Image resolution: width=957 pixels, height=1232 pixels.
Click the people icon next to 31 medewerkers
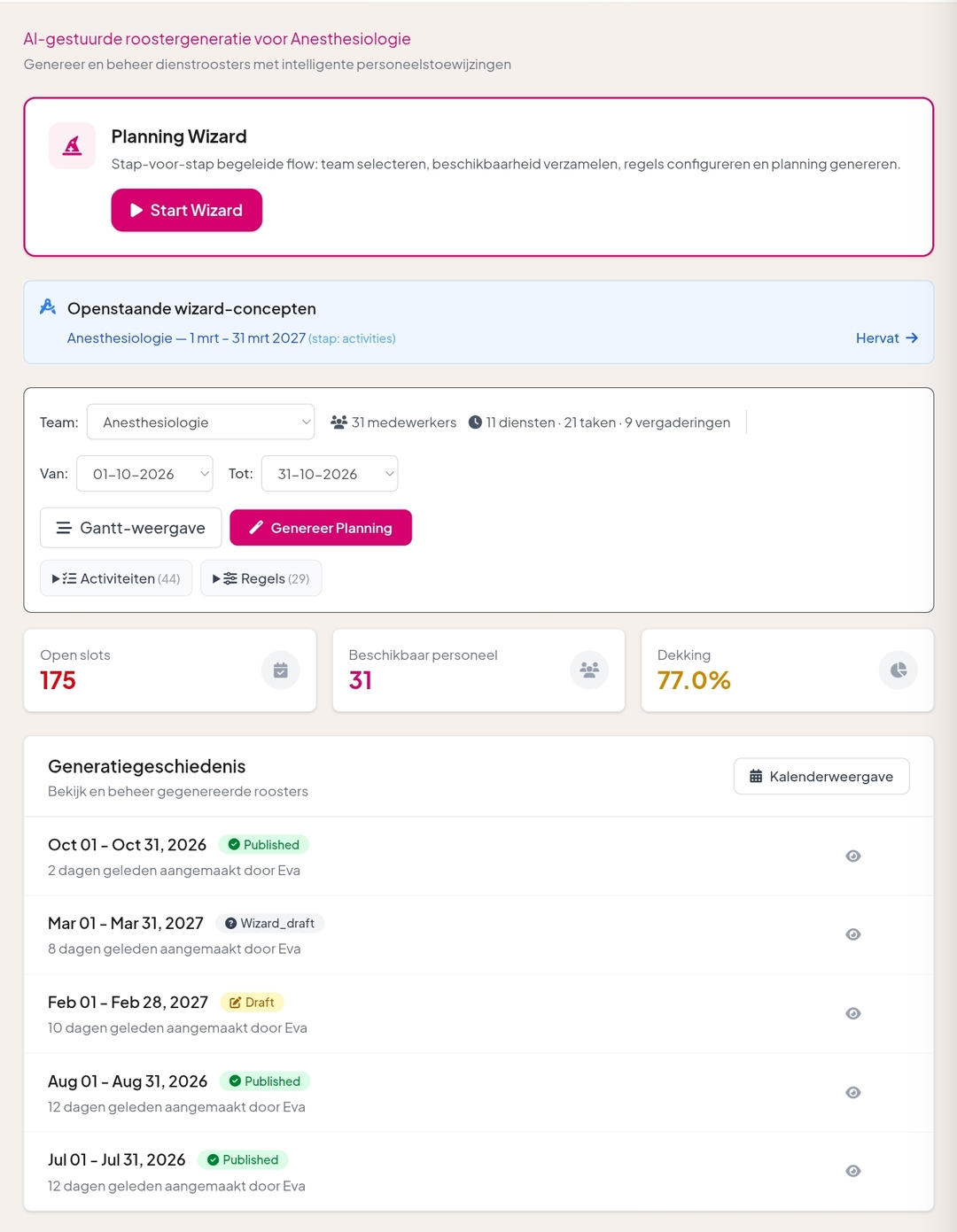tap(338, 422)
